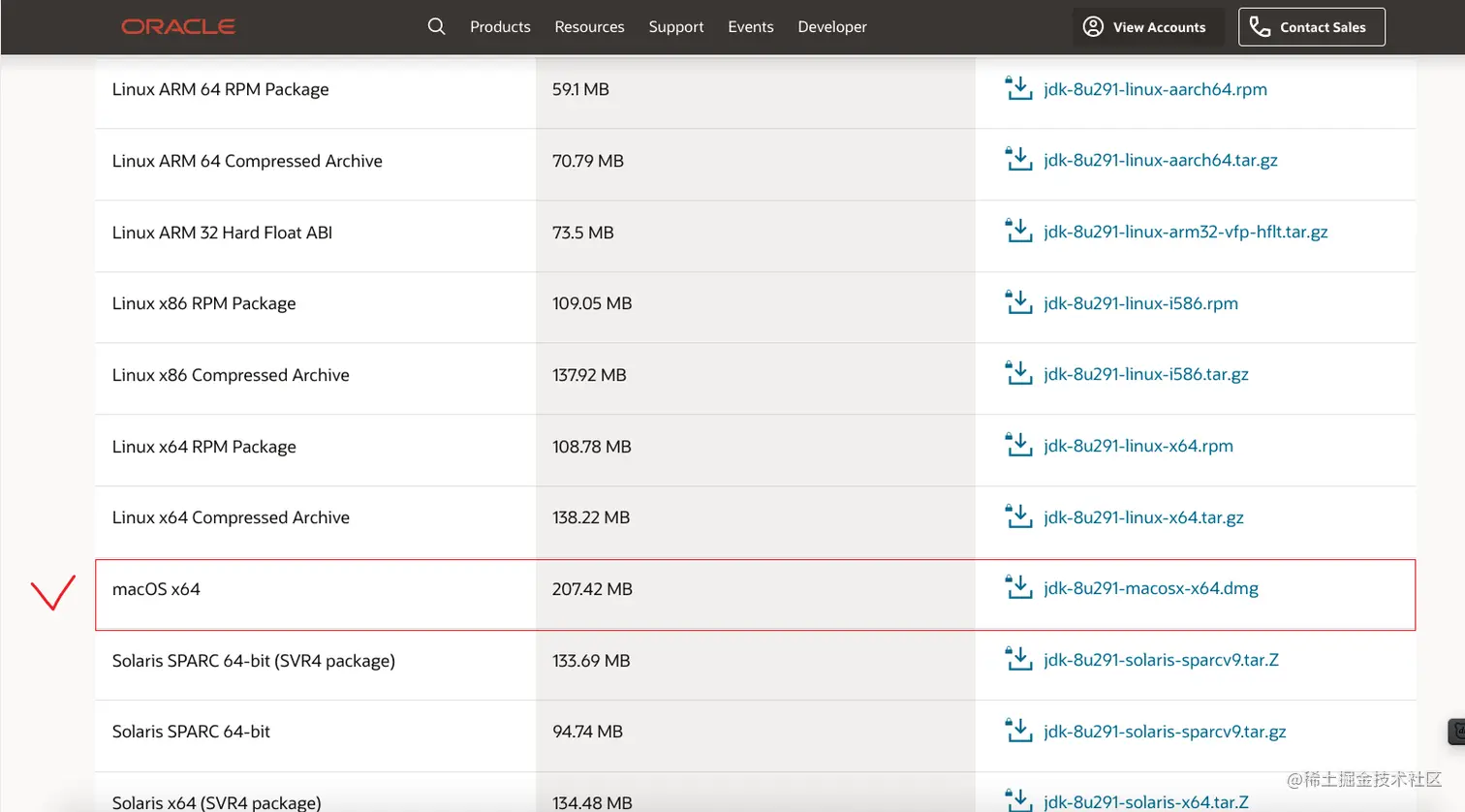Click download icon for jdk-8u291-linux-x64.rpm
Screen dimensions: 1465x812
coord(1018,446)
